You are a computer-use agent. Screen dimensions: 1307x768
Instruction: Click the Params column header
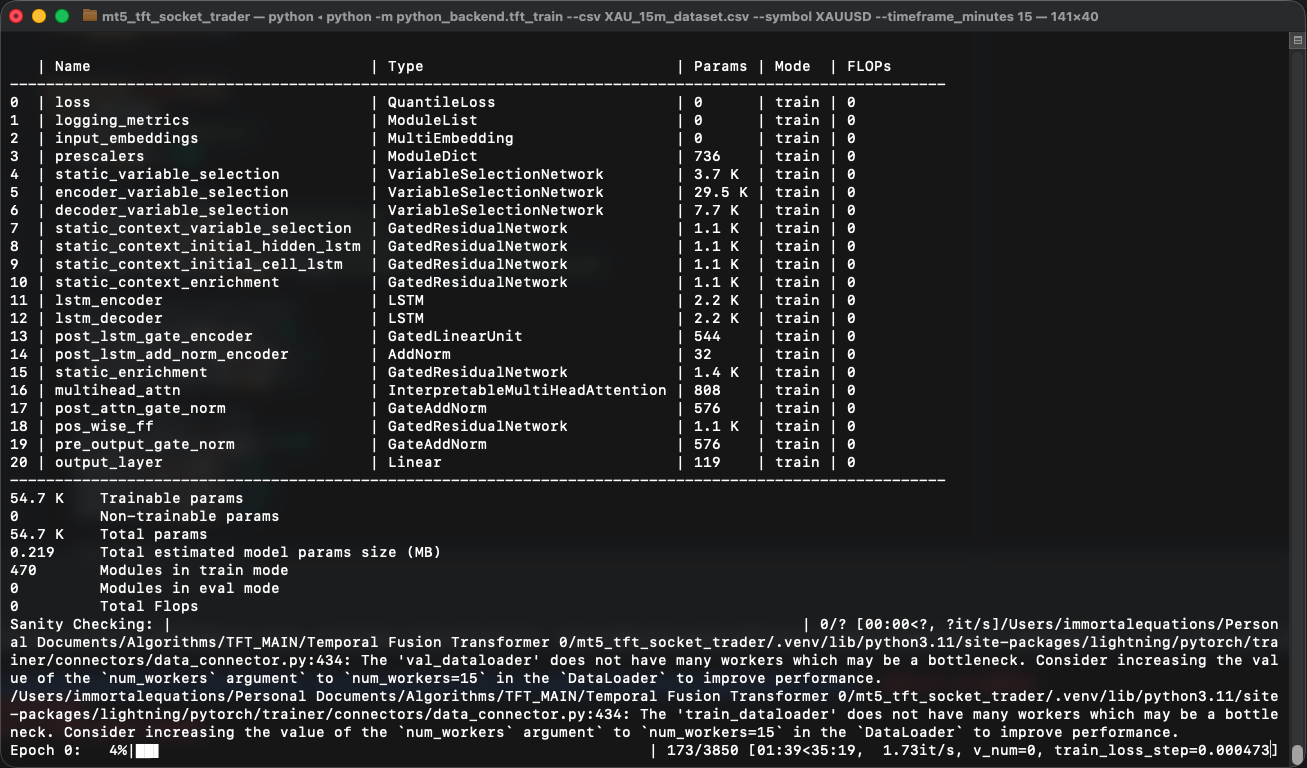720,66
